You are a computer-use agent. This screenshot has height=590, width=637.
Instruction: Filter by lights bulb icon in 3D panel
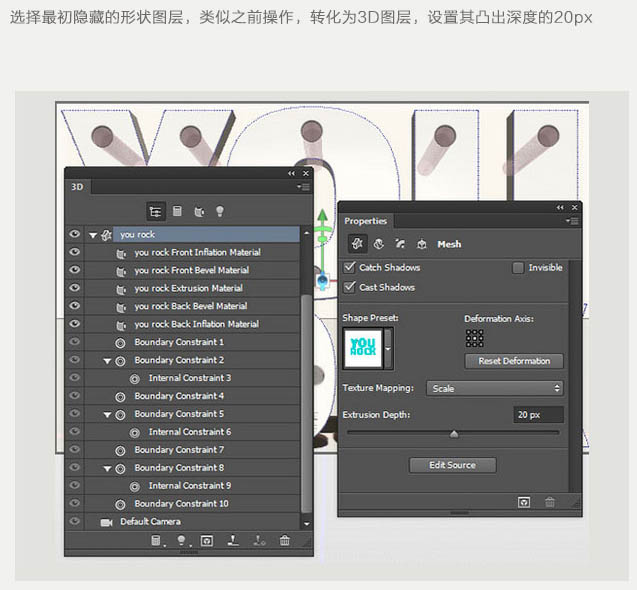pos(220,211)
